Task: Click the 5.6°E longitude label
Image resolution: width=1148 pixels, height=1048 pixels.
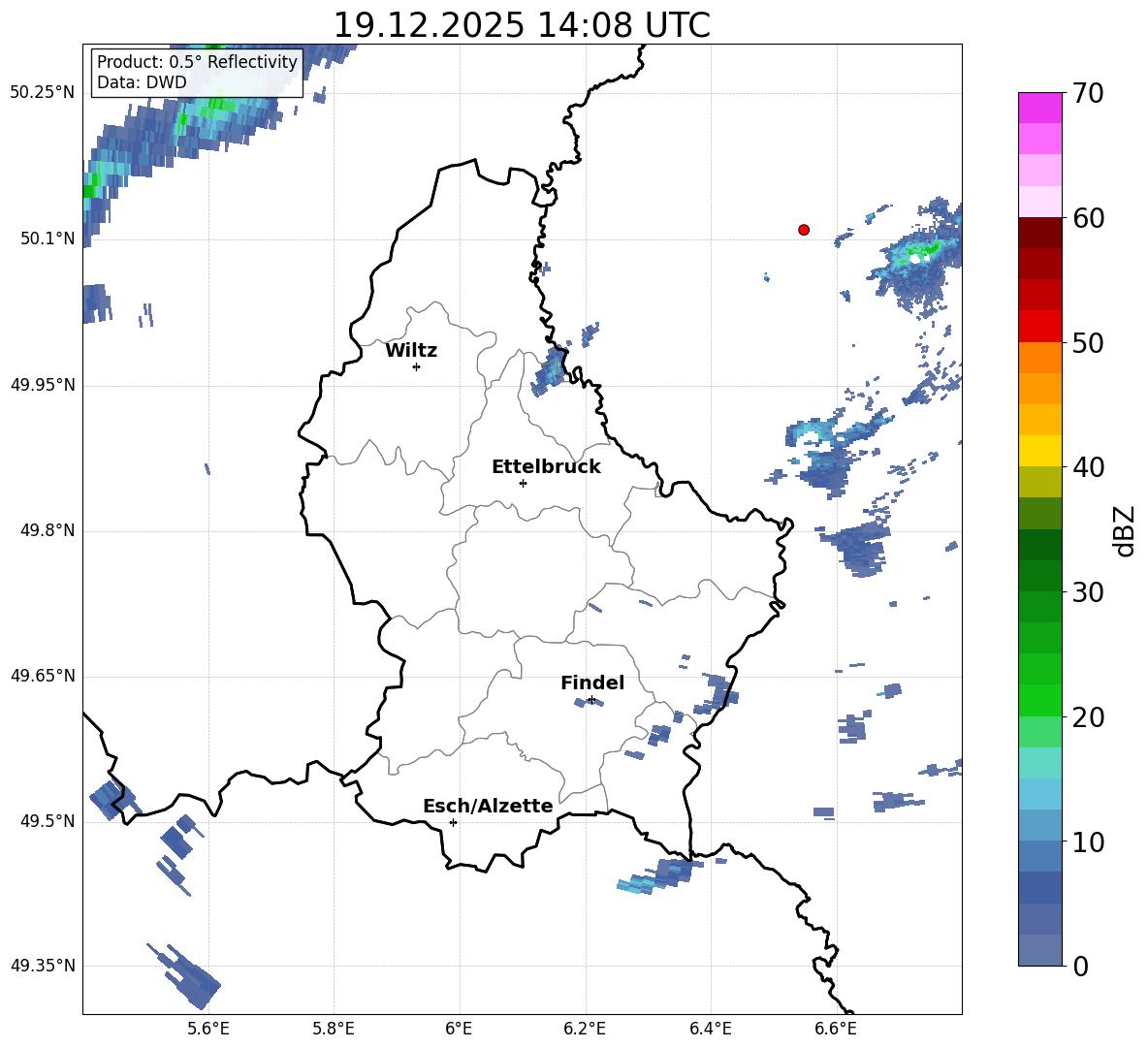Action: tap(208, 1029)
